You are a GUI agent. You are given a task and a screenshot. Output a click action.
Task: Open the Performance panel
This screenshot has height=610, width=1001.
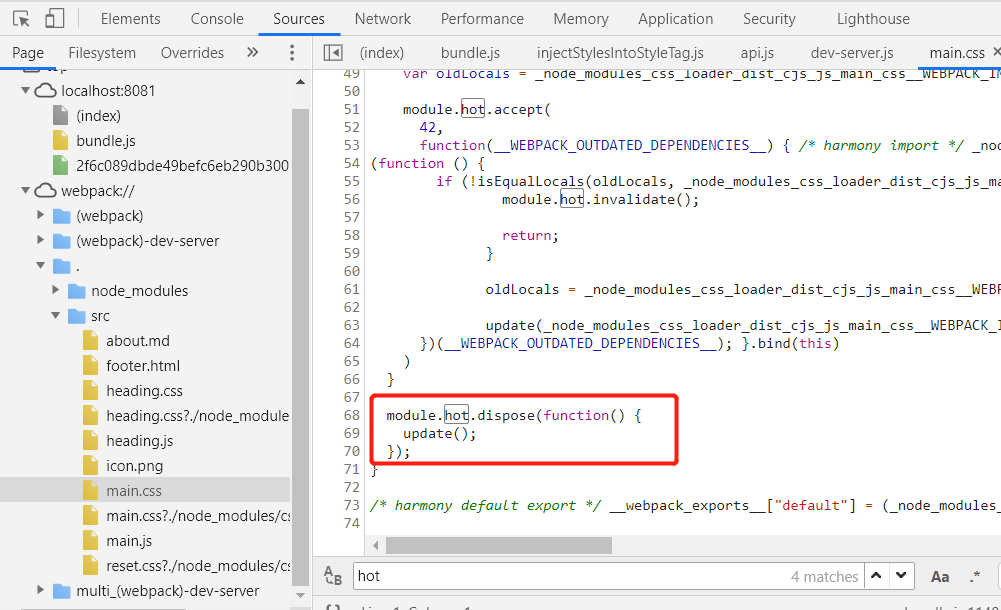coord(482,19)
